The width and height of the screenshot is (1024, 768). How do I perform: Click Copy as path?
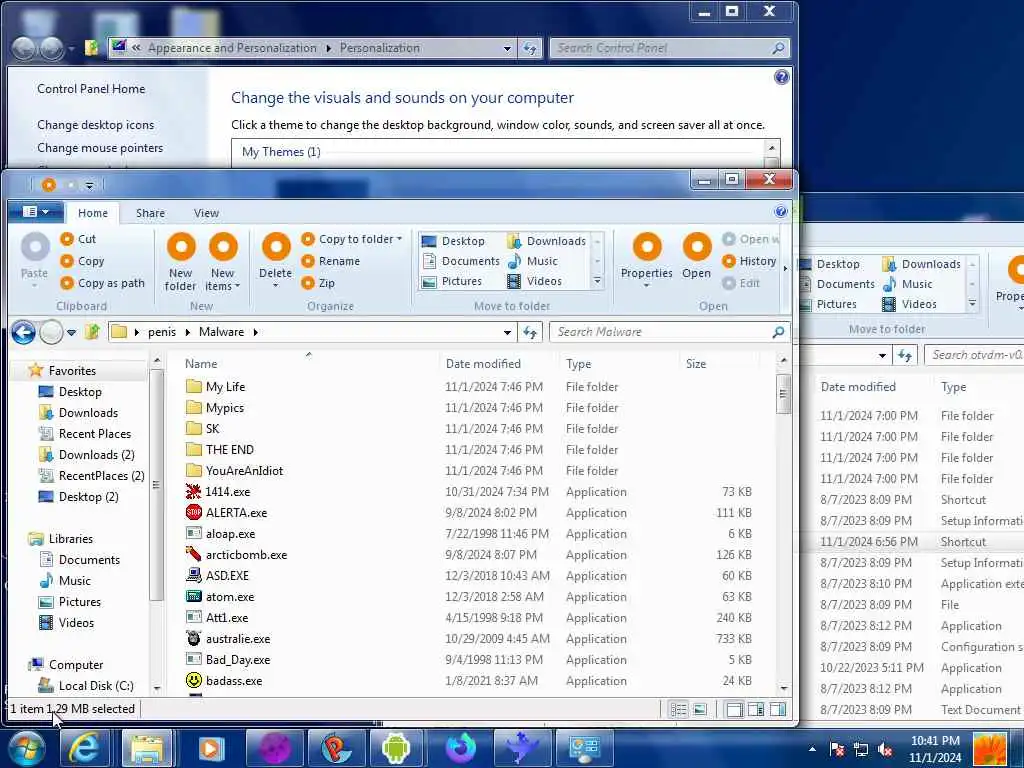(x=103, y=283)
